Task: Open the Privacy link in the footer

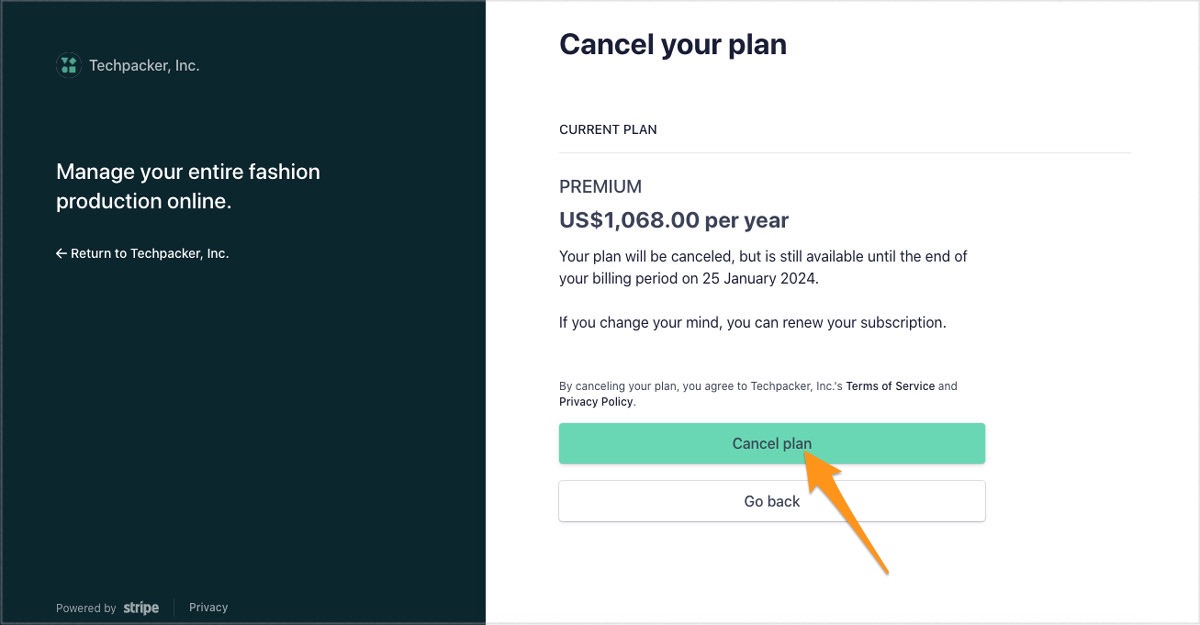Action: pos(208,607)
